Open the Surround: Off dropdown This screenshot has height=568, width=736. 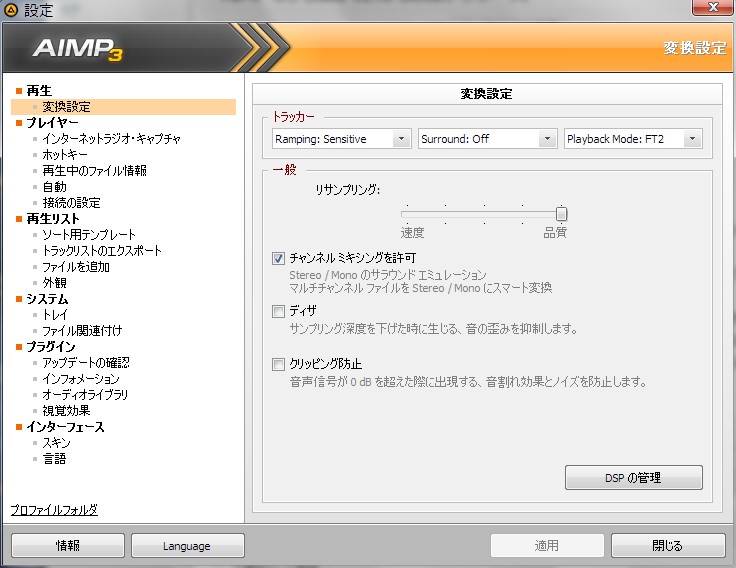coord(488,139)
